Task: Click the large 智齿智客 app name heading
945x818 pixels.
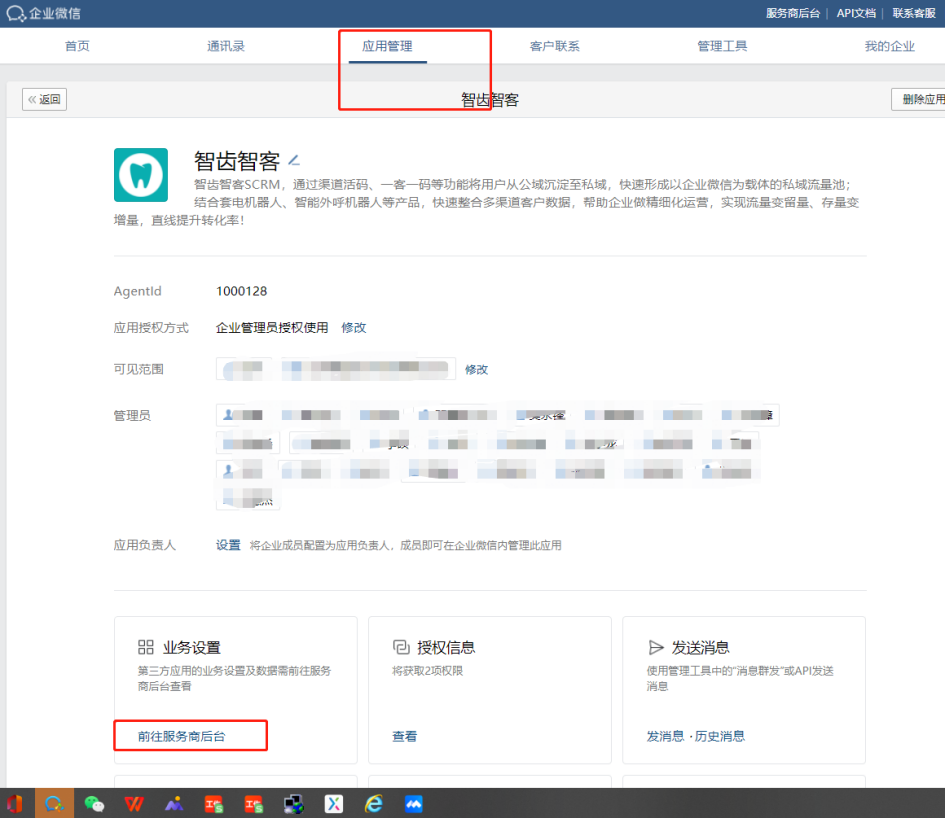Action: point(237,161)
